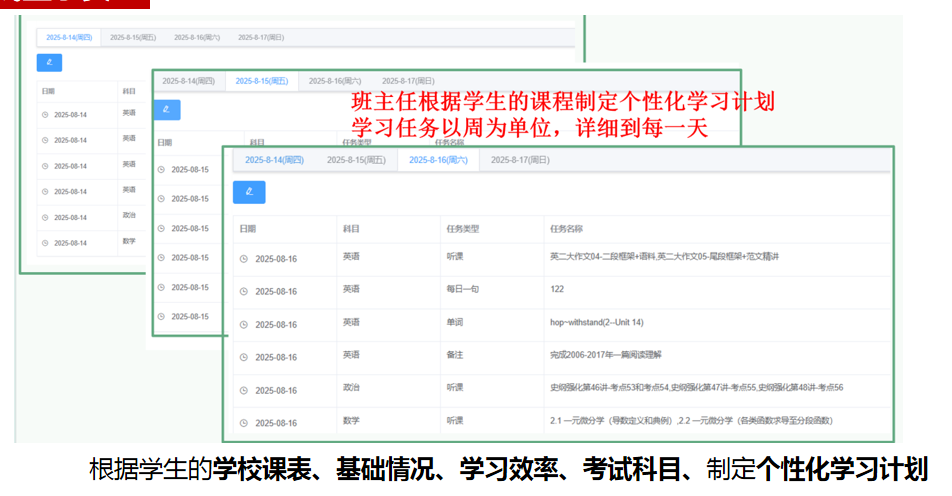Image resolution: width=952 pixels, height=496 pixels.
Task: Click clock icon in the 每日一句 row
Action: (x=243, y=291)
